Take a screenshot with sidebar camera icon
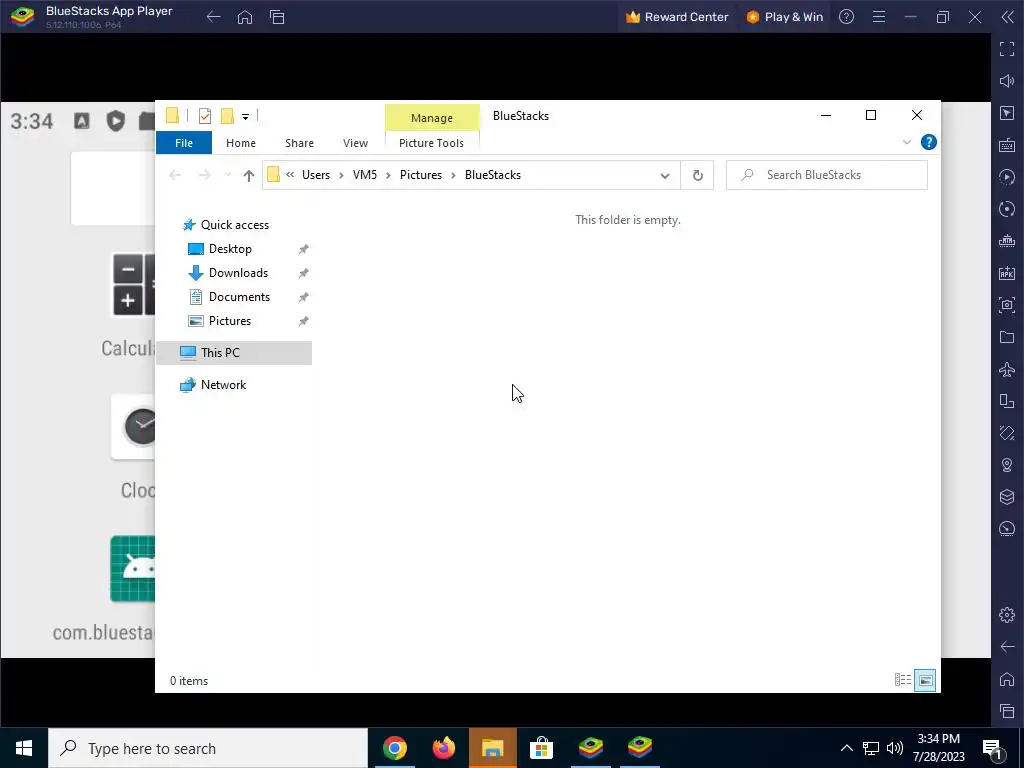Viewport: 1024px width, 768px height. (1007, 305)
